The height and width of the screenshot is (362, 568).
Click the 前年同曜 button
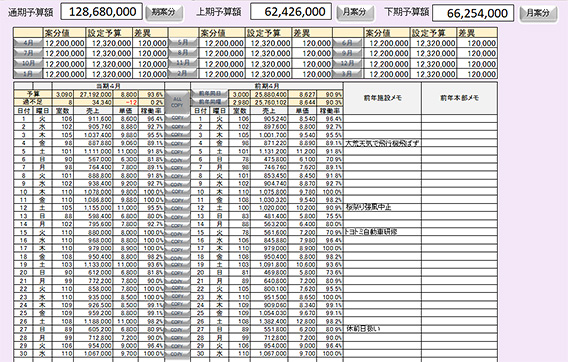[210, 102]
